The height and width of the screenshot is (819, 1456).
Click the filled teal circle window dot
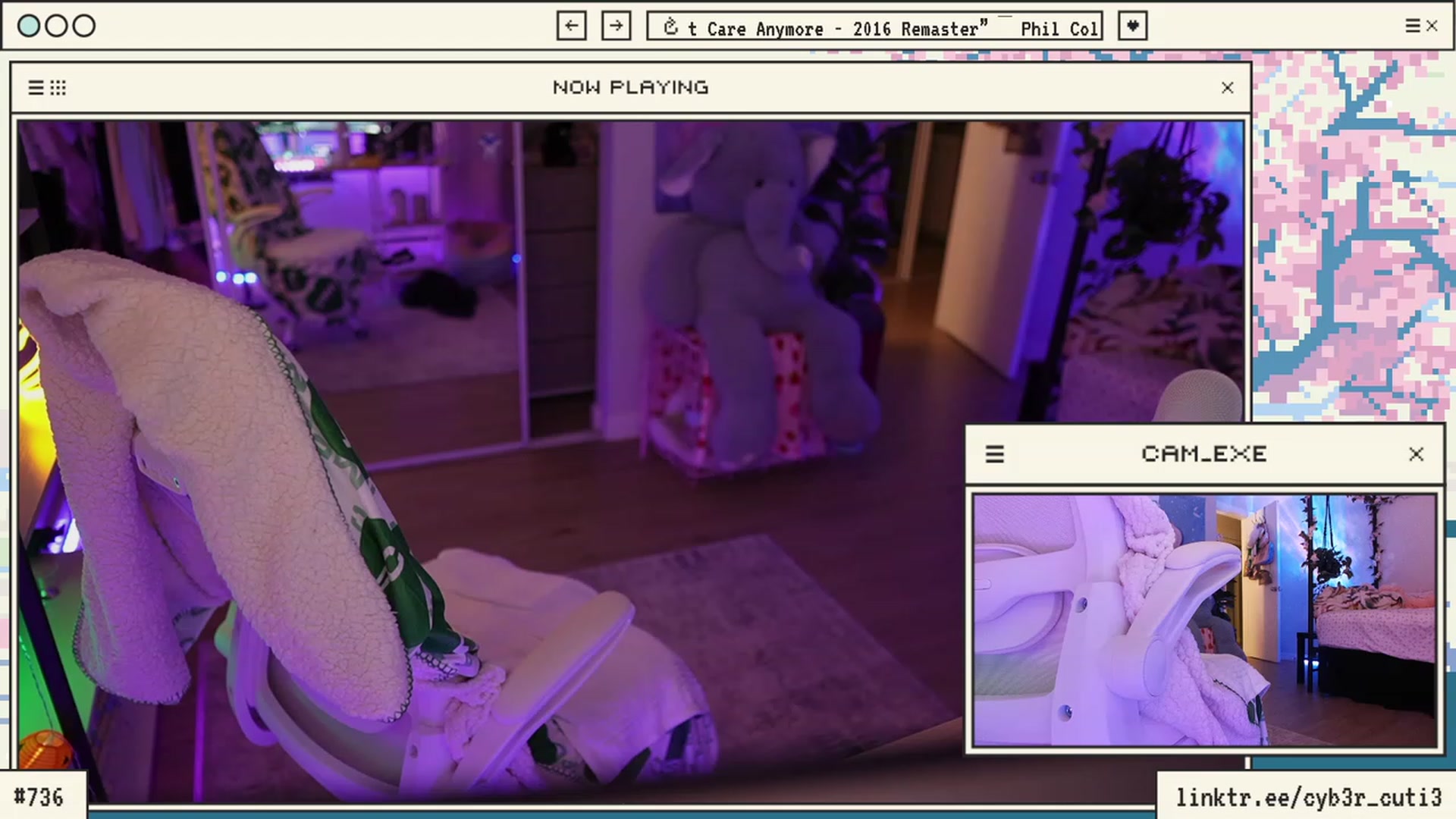29,26
